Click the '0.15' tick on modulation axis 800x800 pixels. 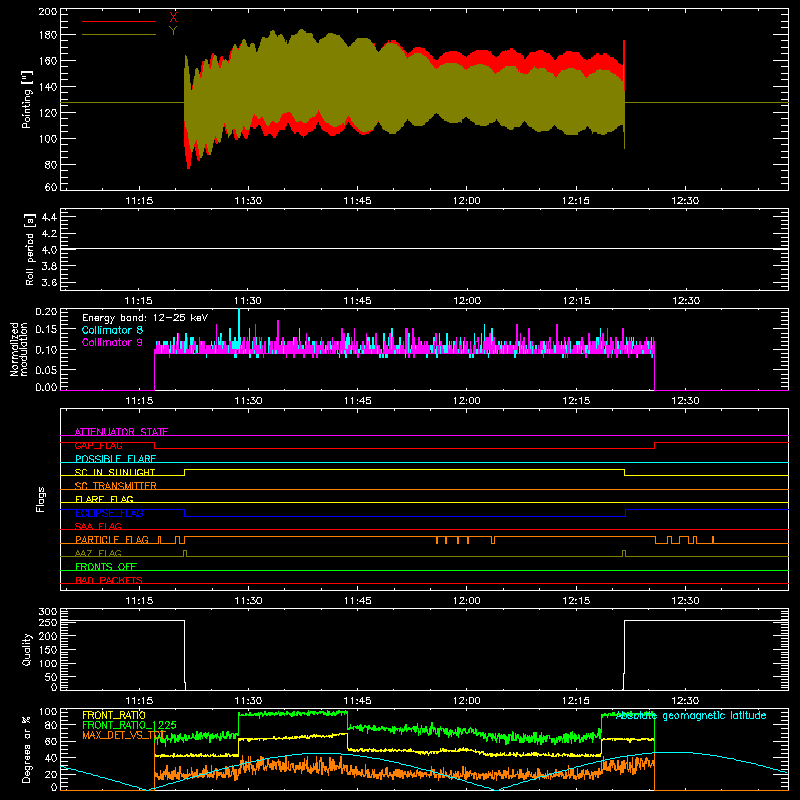coord(46,330)
